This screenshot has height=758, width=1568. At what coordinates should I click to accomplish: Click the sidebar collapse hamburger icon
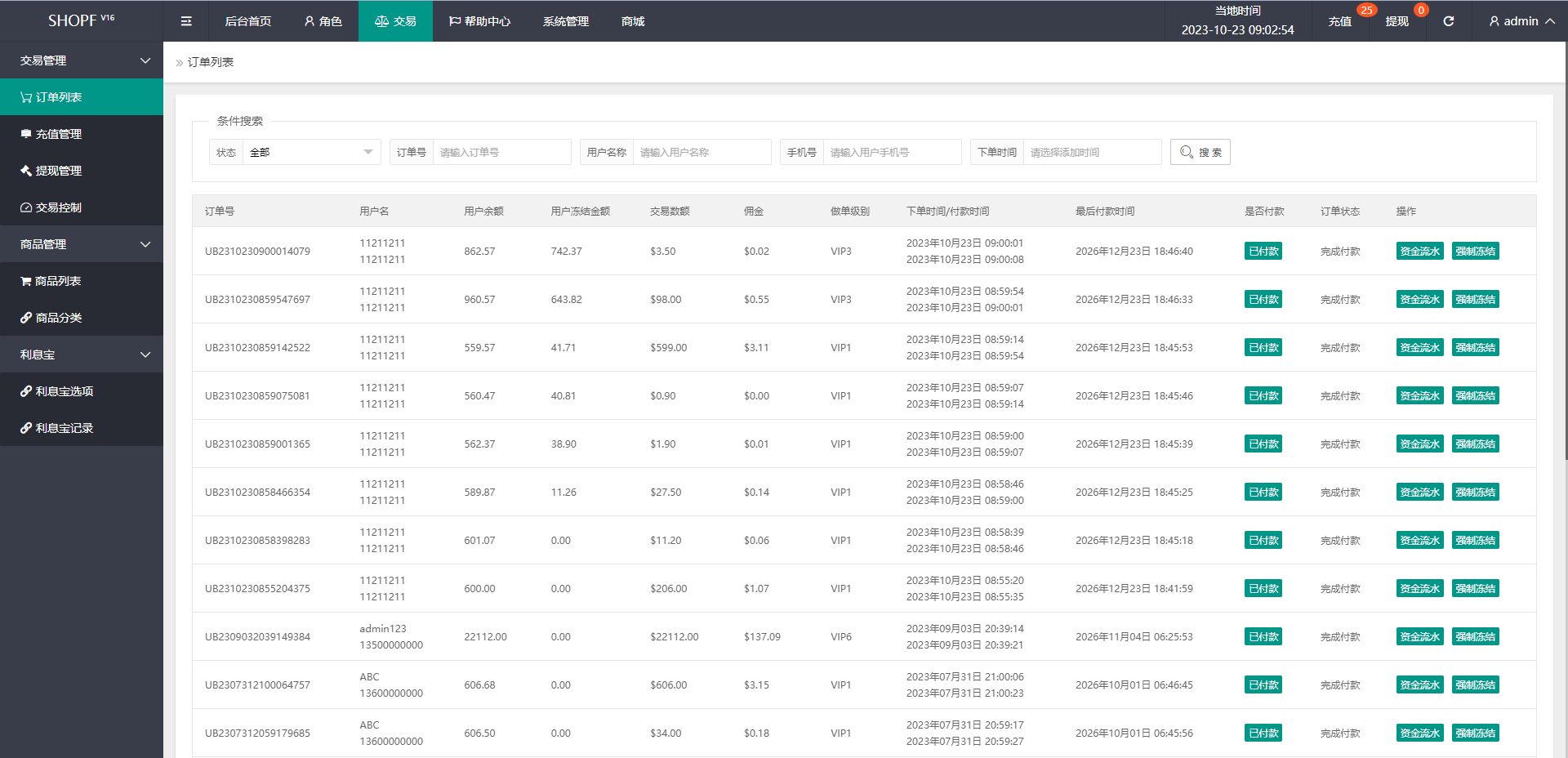click(186, 21)
